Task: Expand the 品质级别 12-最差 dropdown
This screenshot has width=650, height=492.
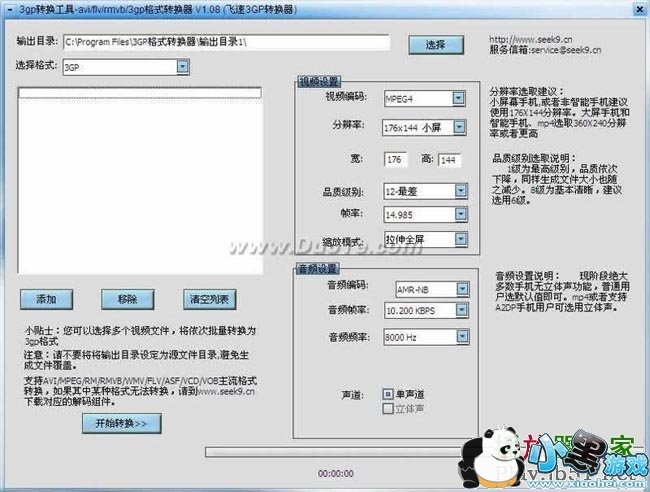Action: point(426,191)
